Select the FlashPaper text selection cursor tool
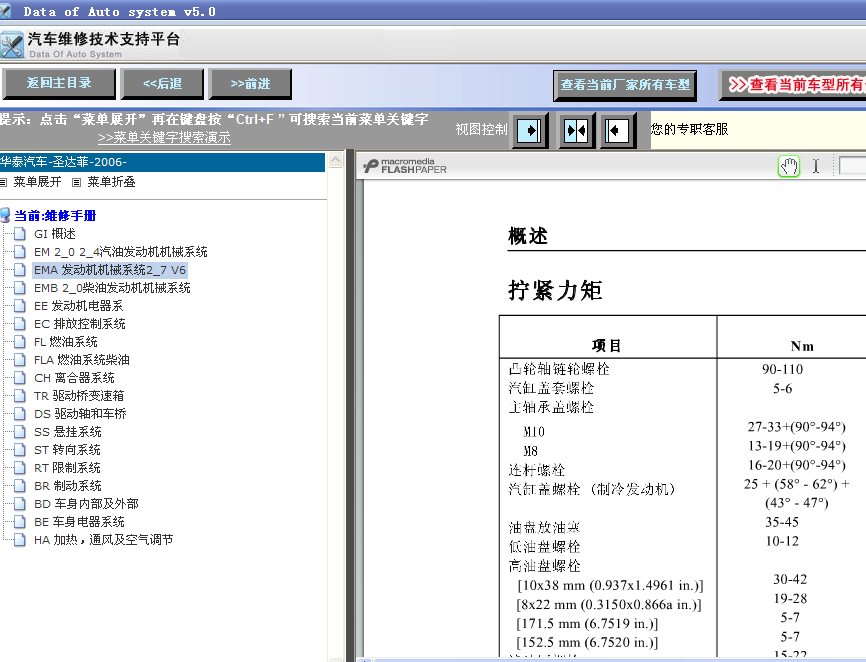Viewport: 866px width, 662px height. (816, 166)
